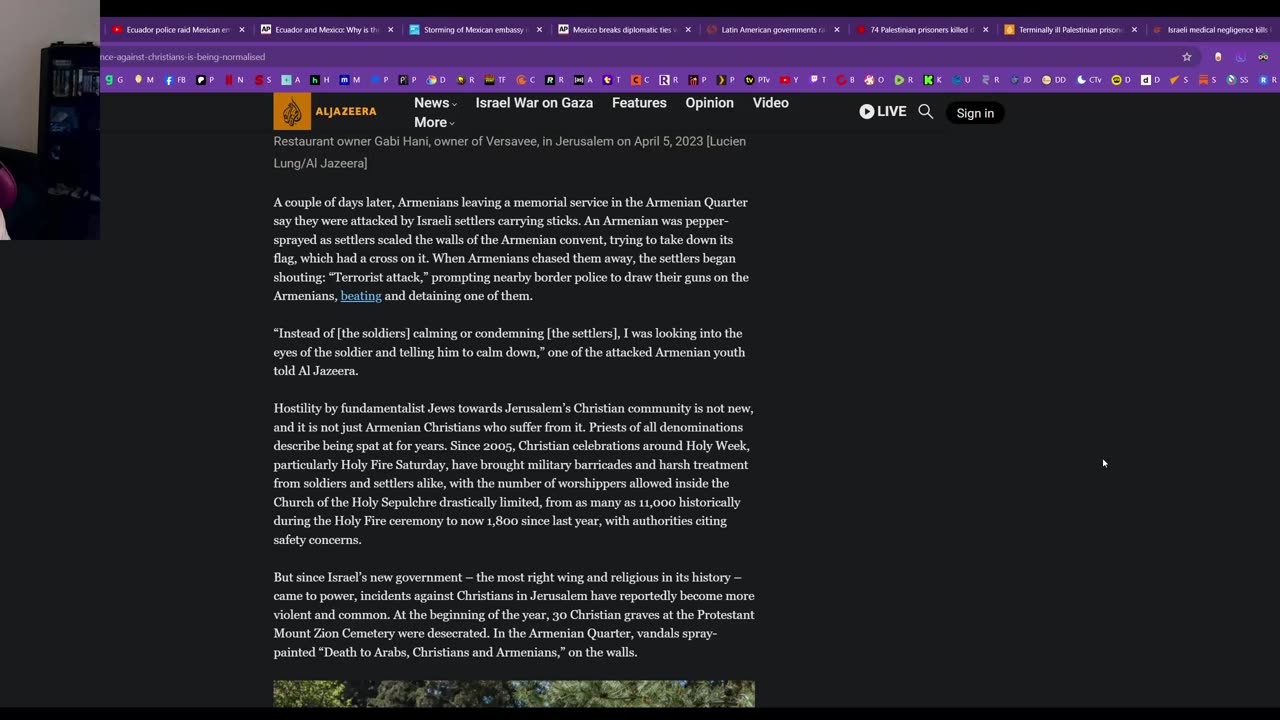The image size is (1280, 720).
Task: Close the Ecuador police raid tab
Action: (241, 30)
